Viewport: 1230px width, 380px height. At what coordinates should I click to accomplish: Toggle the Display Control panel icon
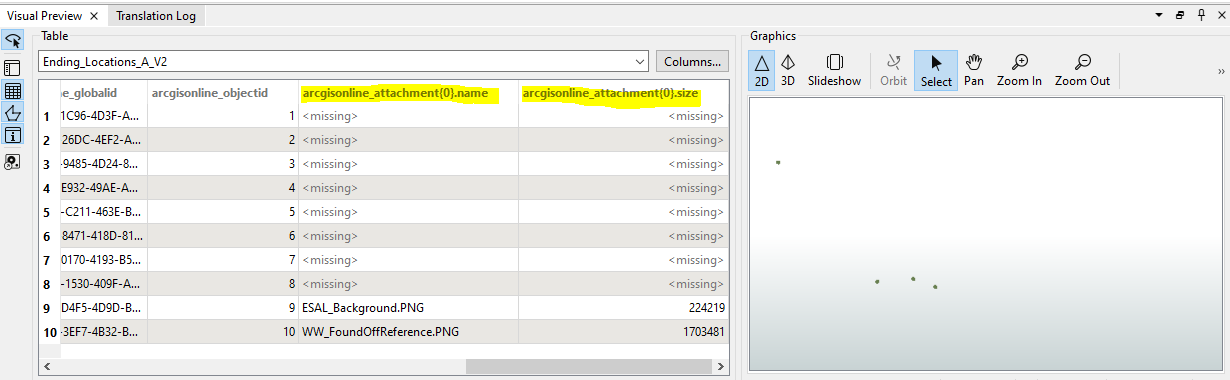point(13,67)
